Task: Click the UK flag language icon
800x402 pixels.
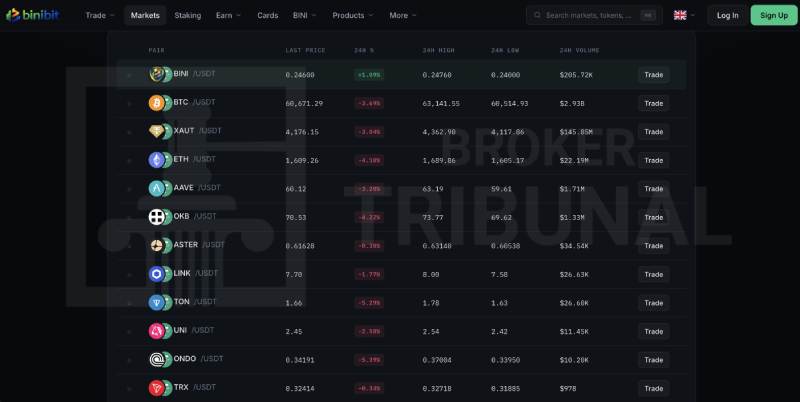Action: coord(680,15)
